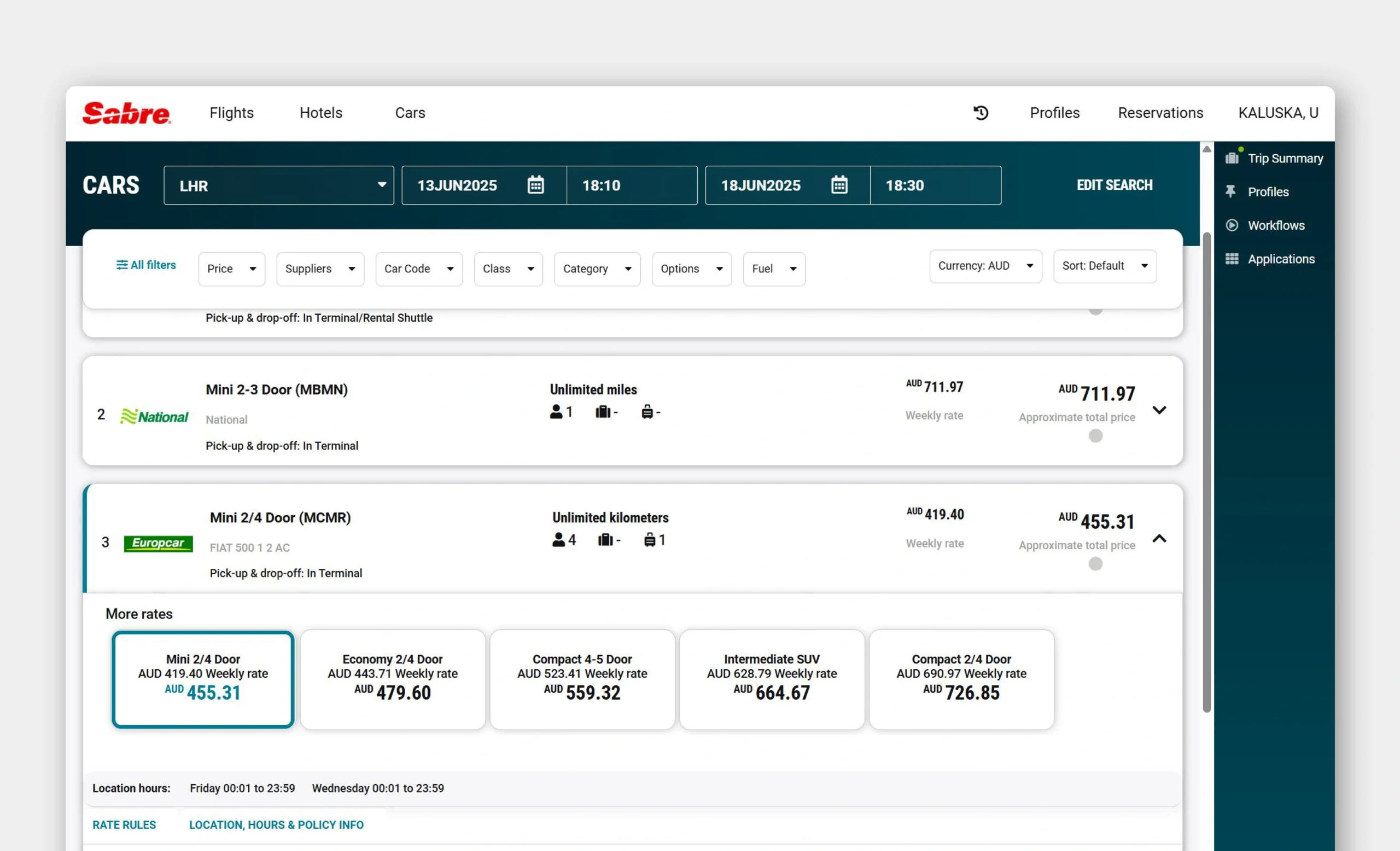
Task: Select the National Mini 2-3 Door radio button
Action: tap(1095, 436)
